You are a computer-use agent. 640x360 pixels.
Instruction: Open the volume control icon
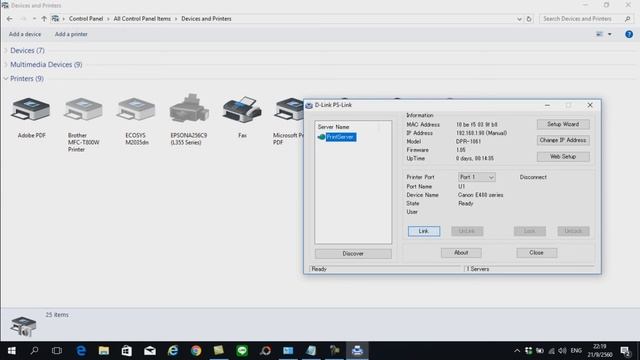(x=562, y=351)
